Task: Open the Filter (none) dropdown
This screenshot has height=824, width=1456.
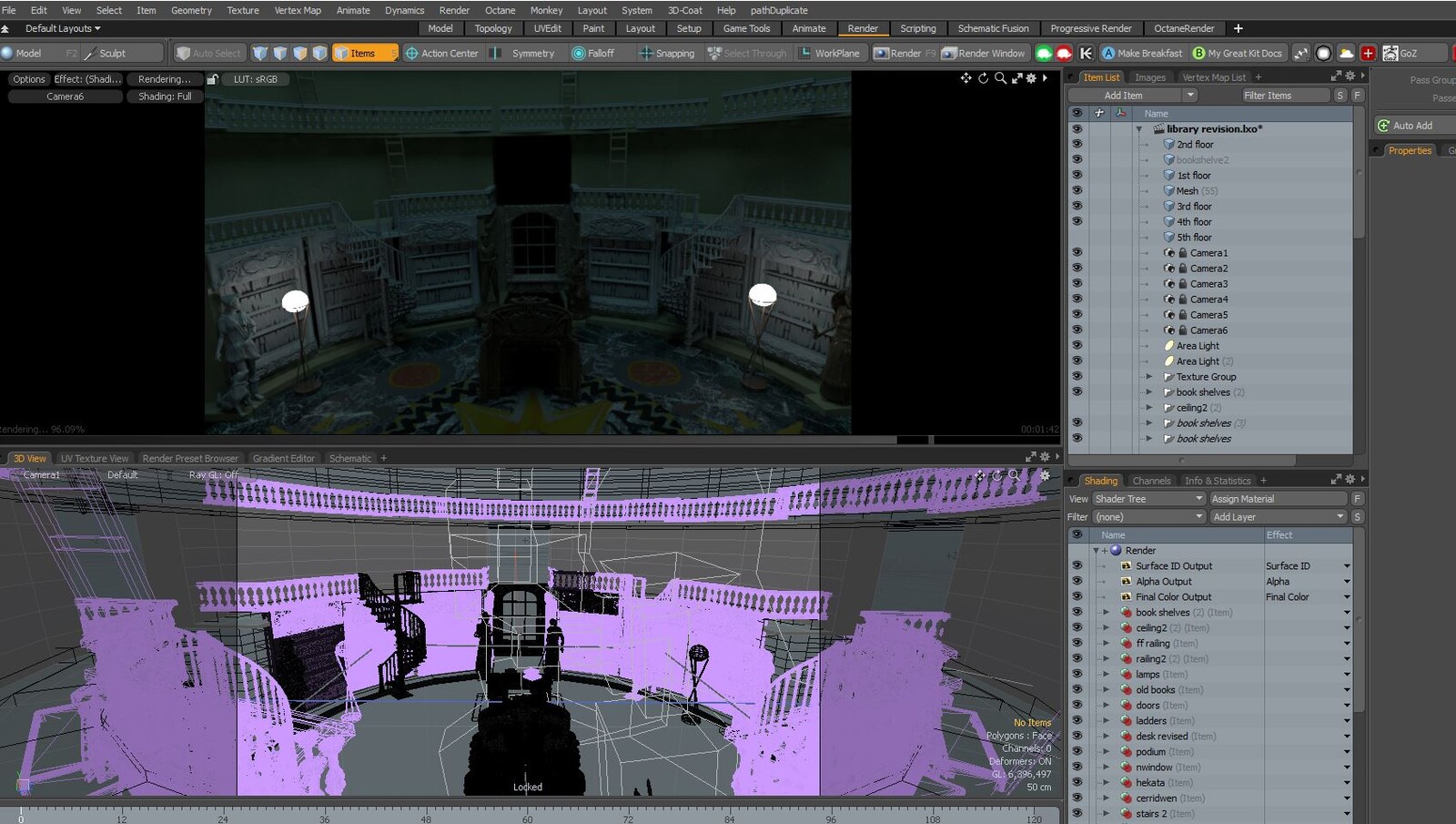Action: [x=1148, y=517]
